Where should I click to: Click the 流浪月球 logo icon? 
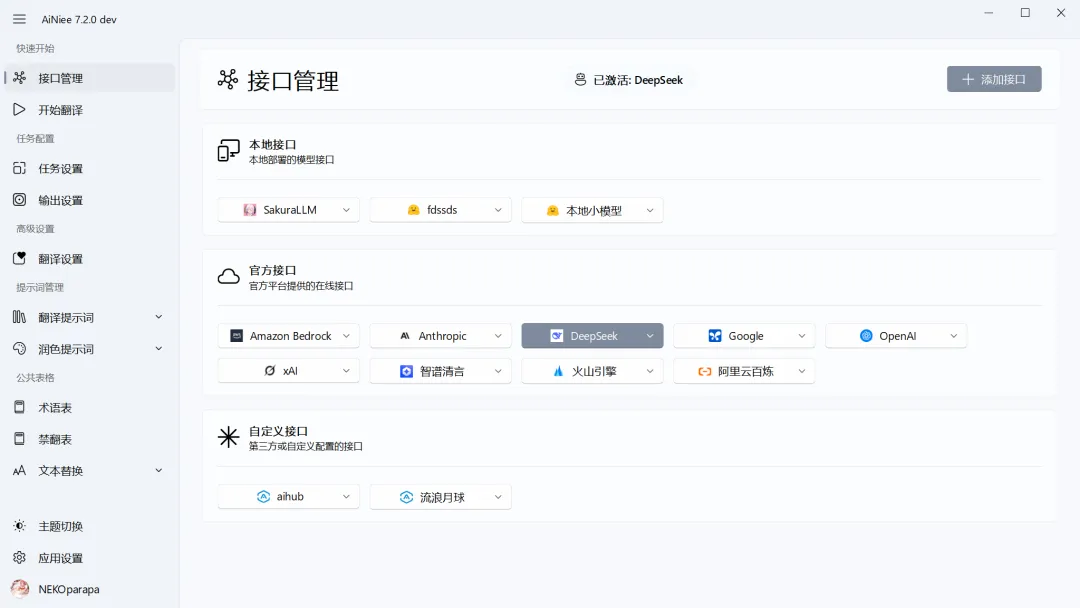406,497
